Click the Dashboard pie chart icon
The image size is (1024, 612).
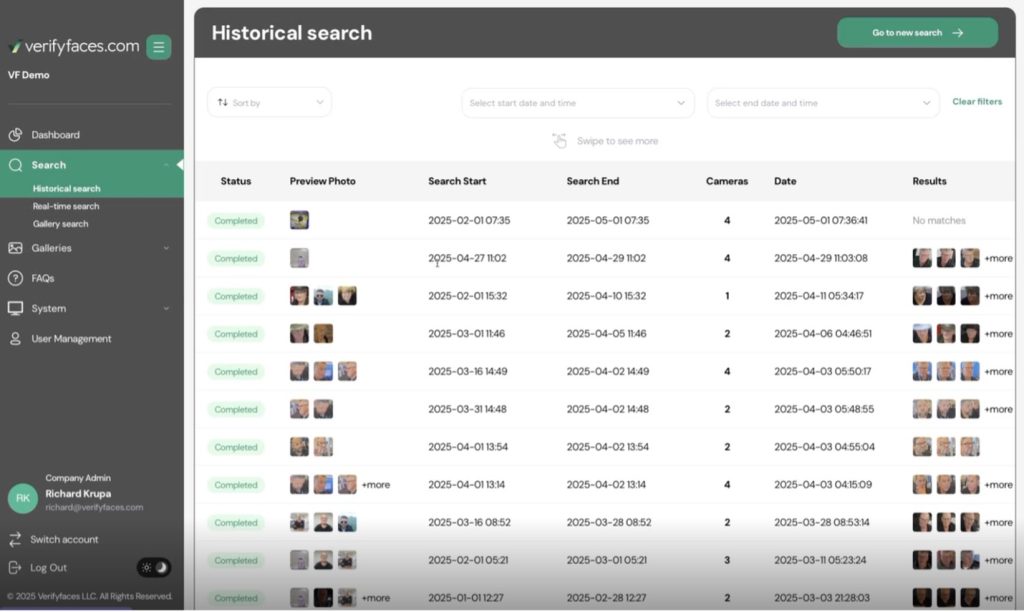(x=15, y=135)
